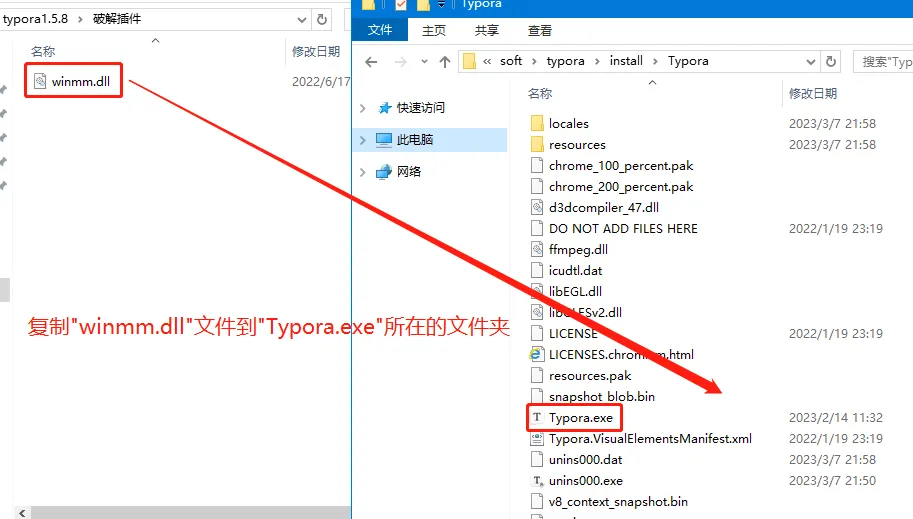
Task: Select 网络 in navigation pane
Action: point(409,172)
